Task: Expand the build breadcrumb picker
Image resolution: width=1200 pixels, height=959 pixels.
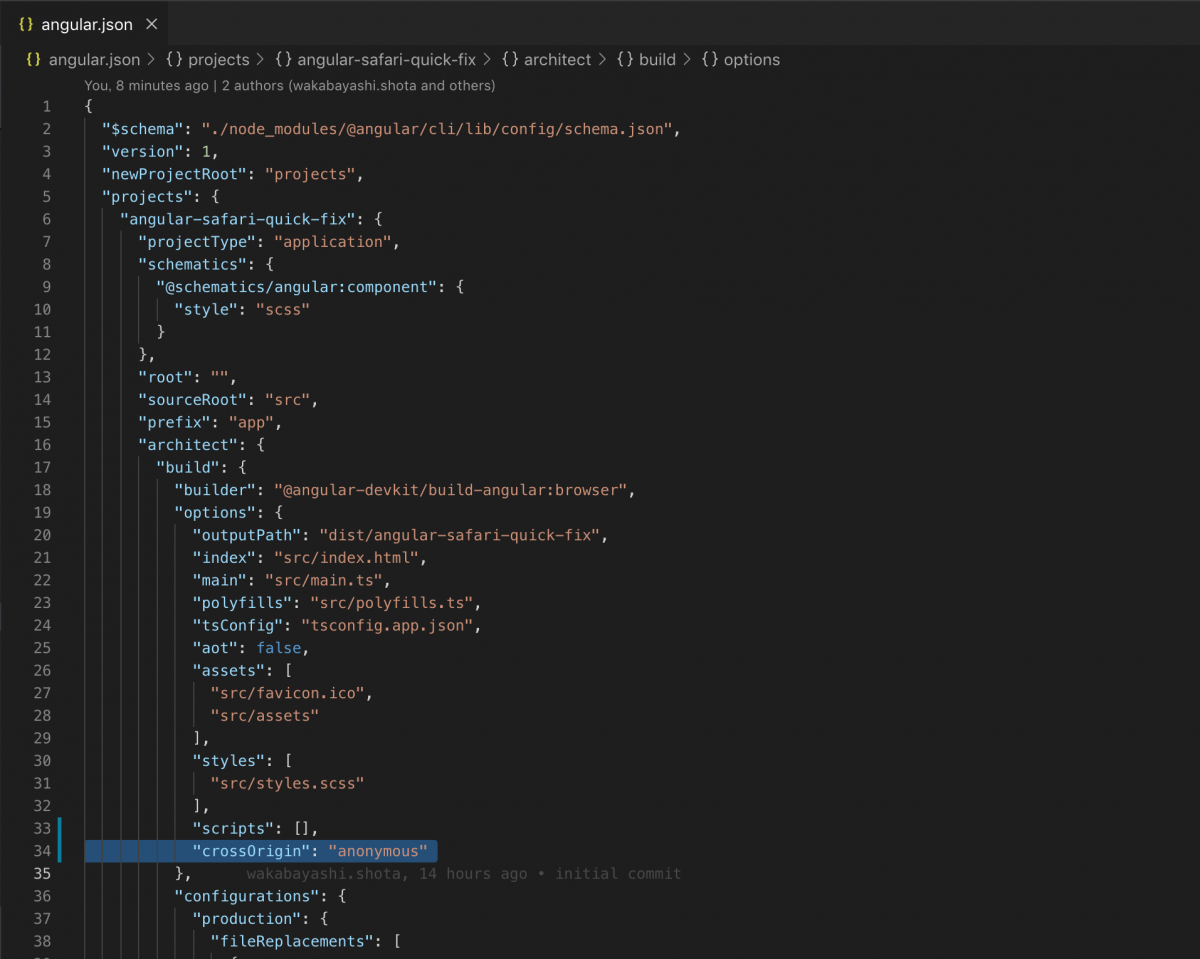Action: click(656, 59)
